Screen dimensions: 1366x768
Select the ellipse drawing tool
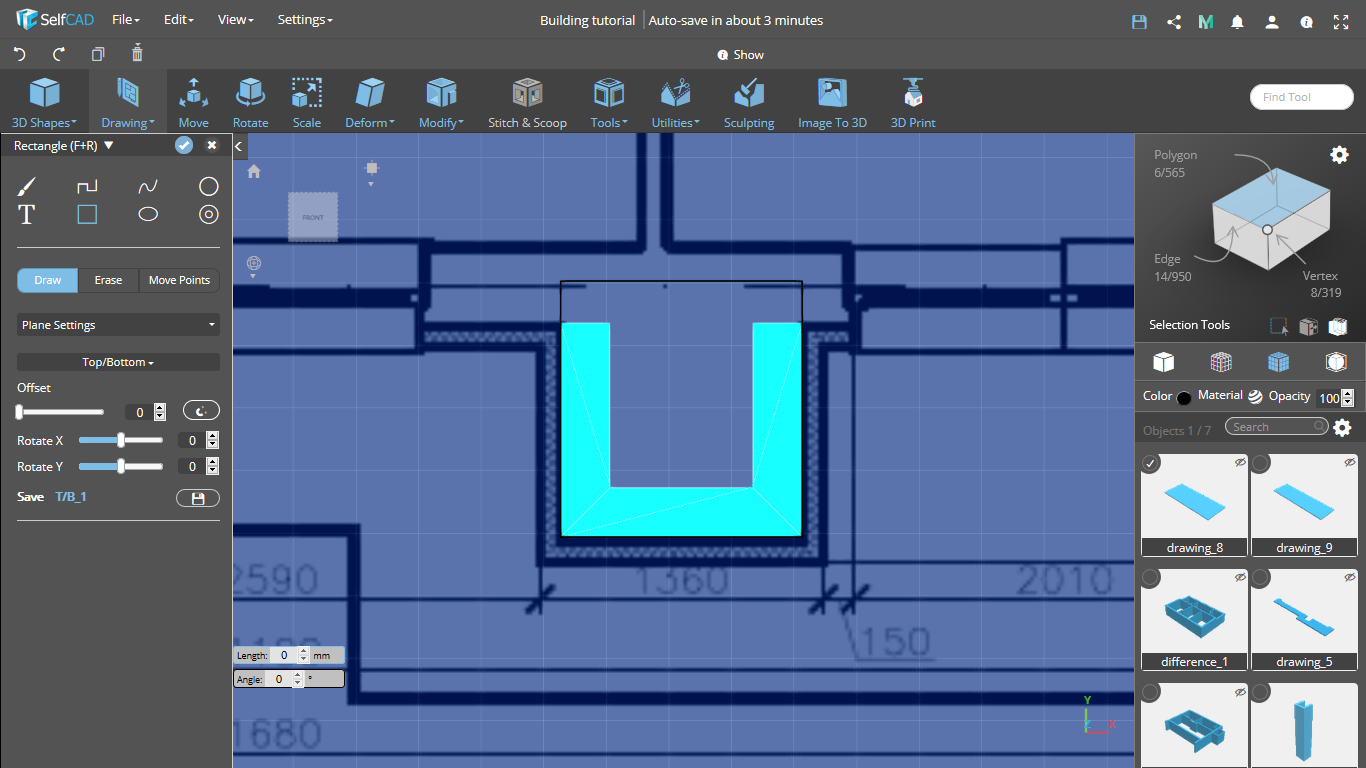148,214
